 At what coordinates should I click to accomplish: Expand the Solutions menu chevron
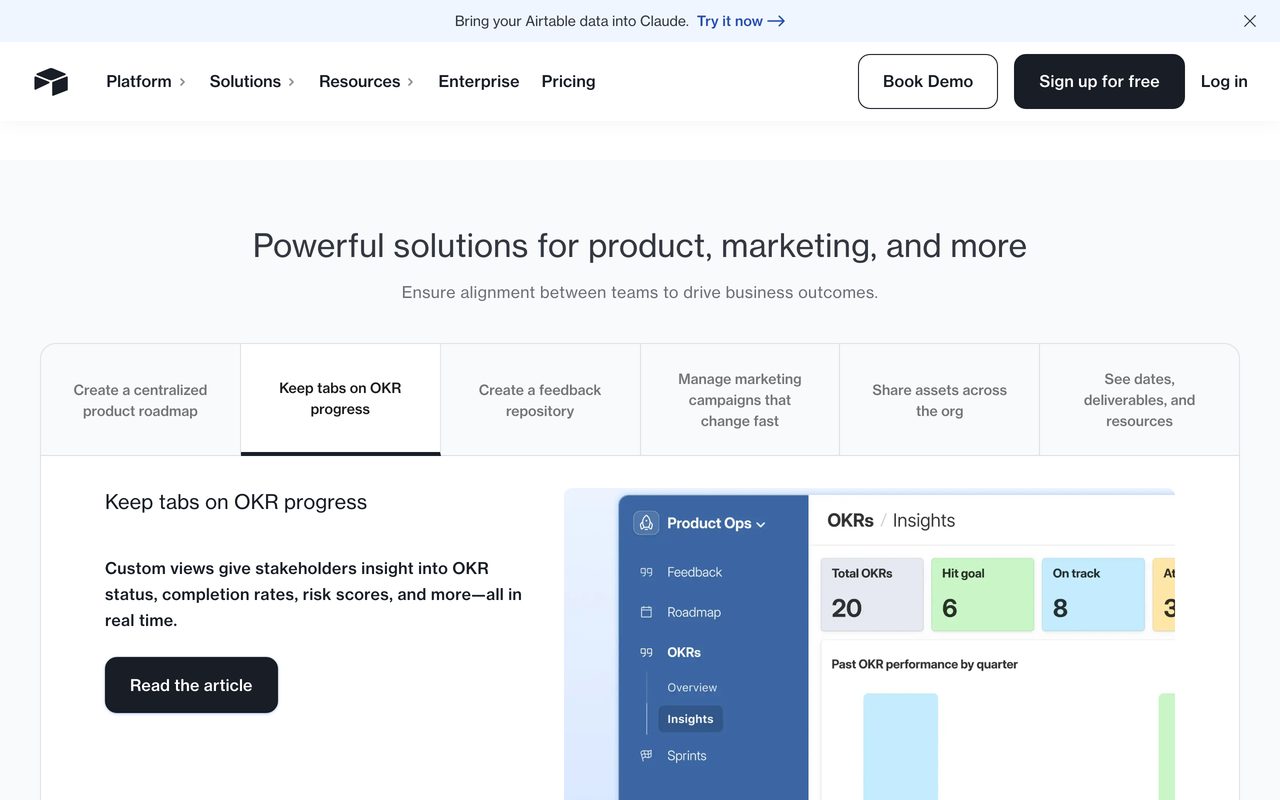(291, 82)
